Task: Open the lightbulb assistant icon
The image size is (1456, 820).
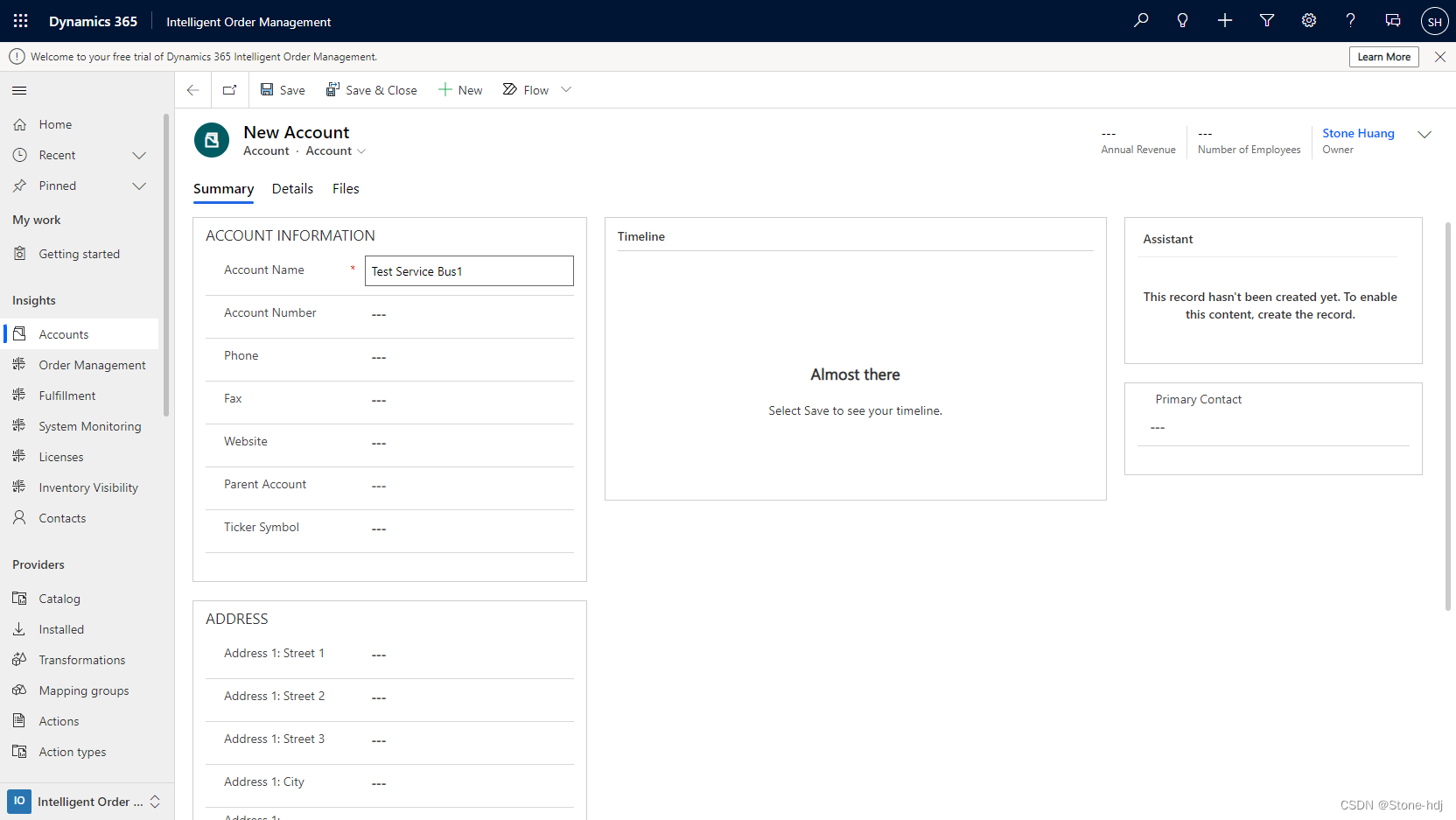Action: 1183,20
